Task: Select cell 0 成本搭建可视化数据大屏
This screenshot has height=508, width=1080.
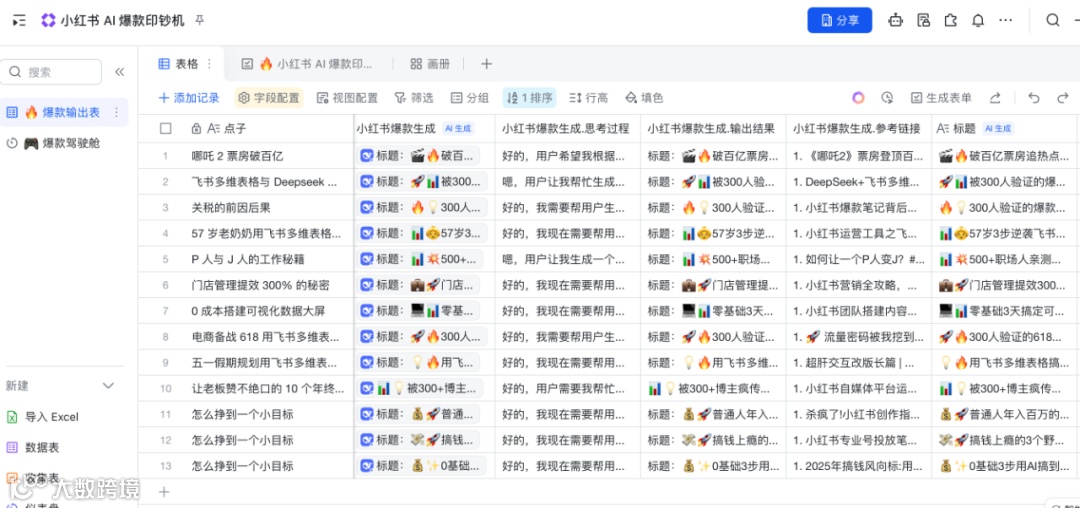Action: tap(269, 311)
